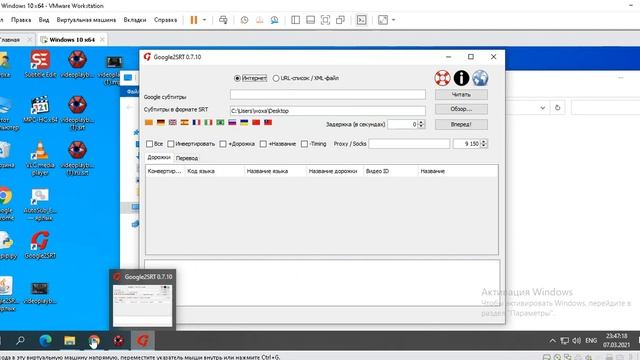Open taskbar search magnifier

[20, 340]
